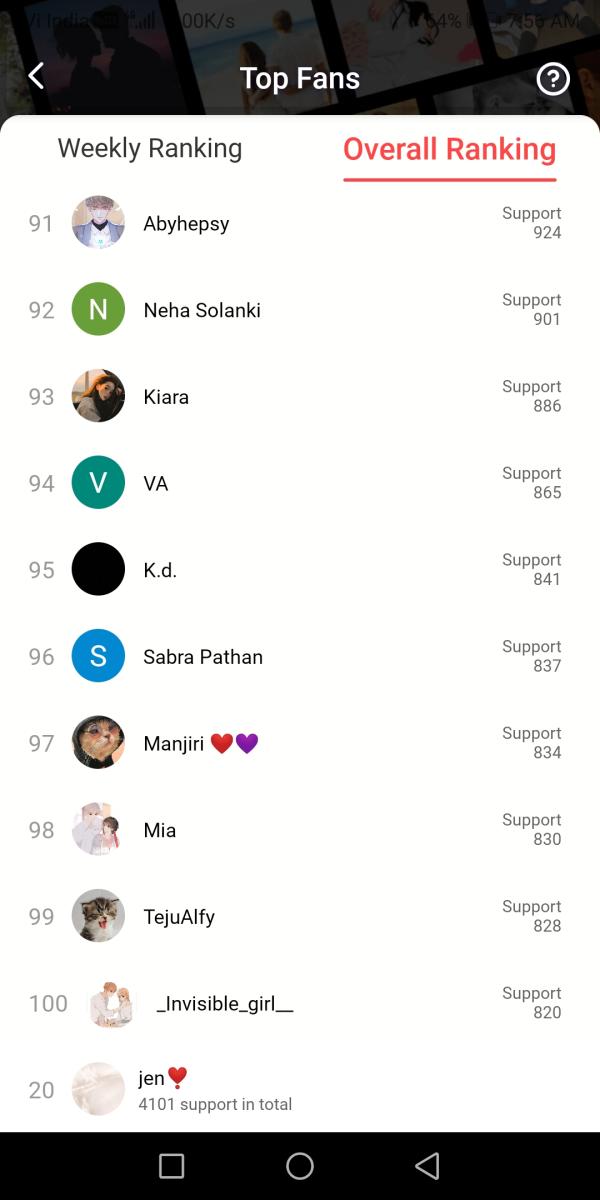This screenshot has height=1200, width=600.
Task: Select the Overall Ranking tab
Action: pyautogui.click(x=449, y=150)
